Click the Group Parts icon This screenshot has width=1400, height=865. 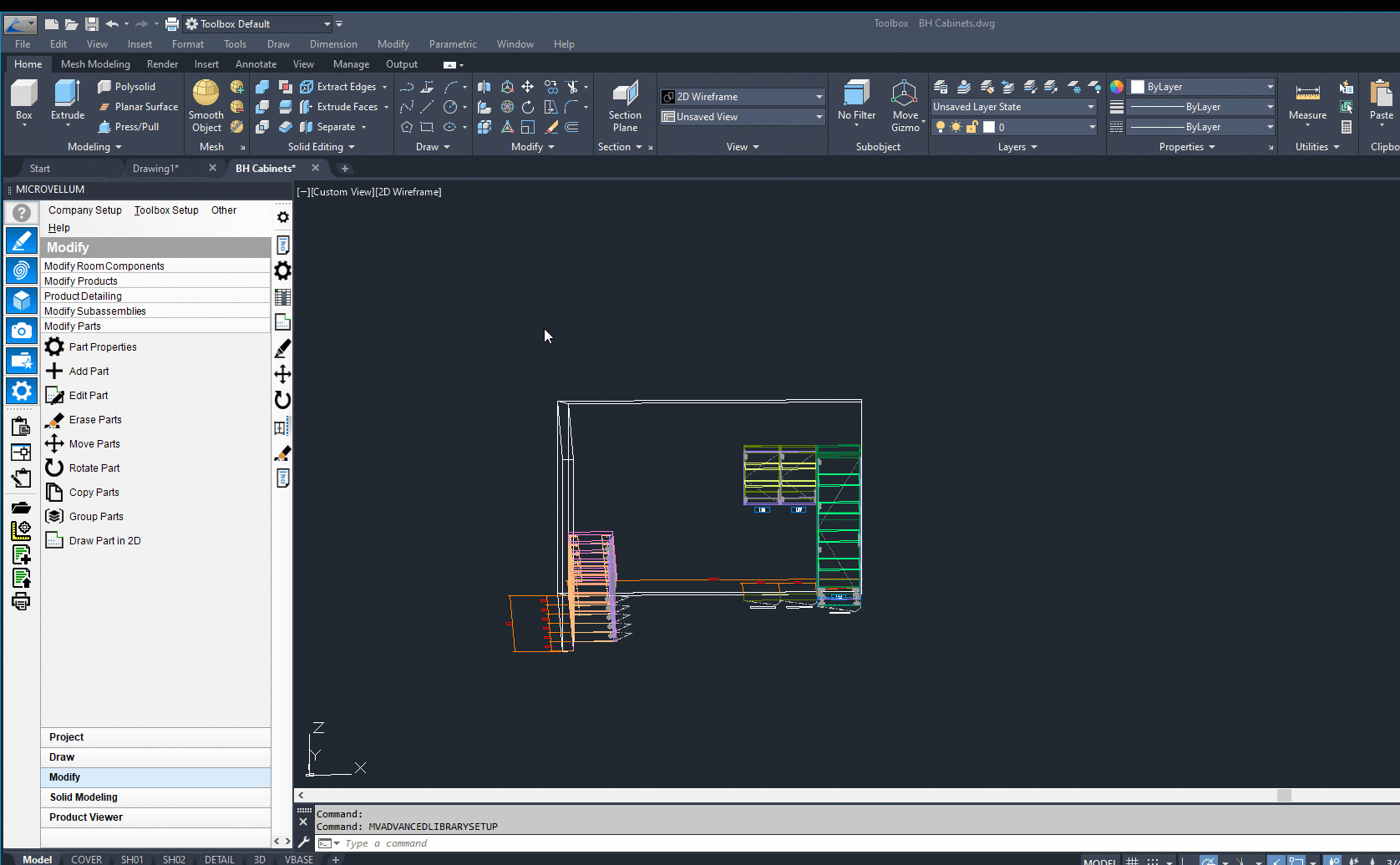[54, 517]
